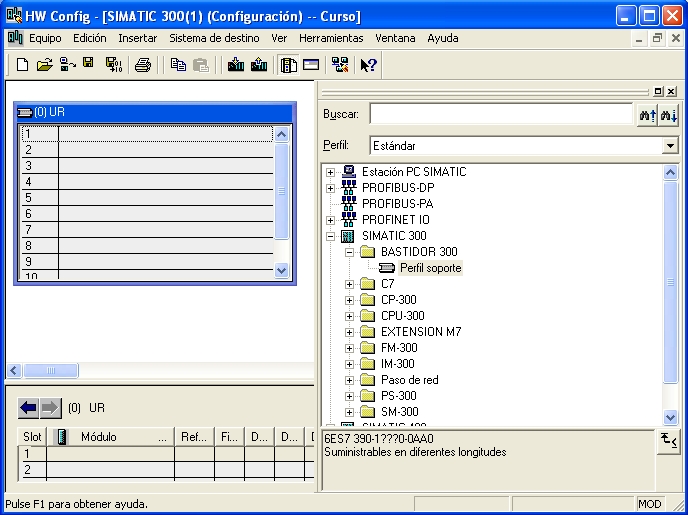
Task: Click the catalog info toggle icon
Action: [x=668, y=440]
